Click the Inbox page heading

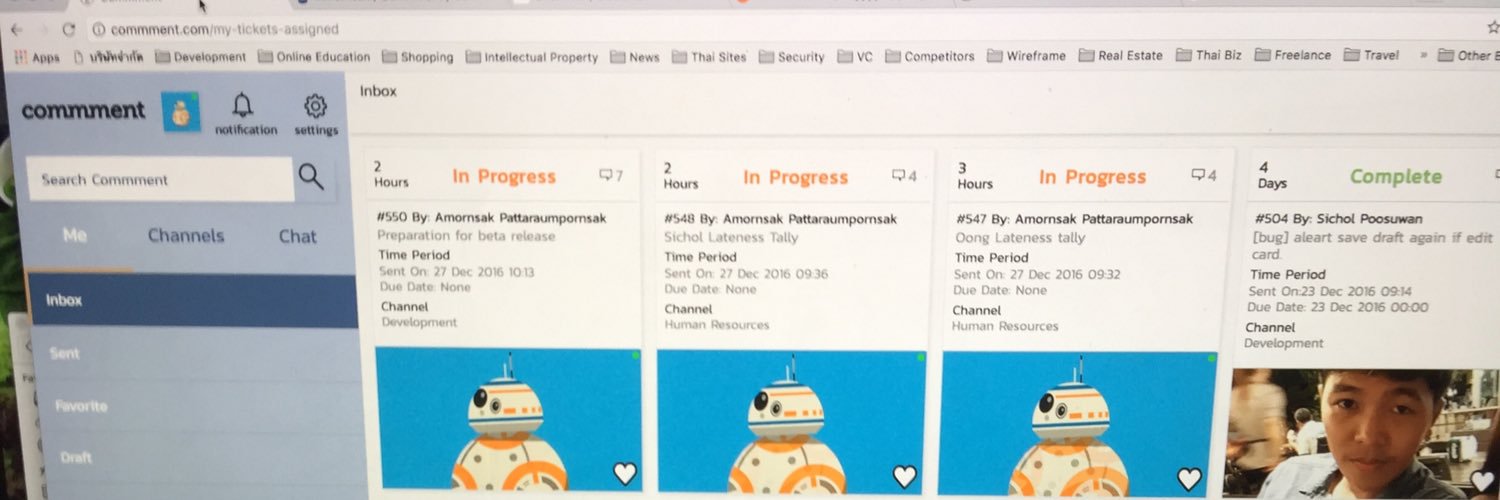point(378,91)
